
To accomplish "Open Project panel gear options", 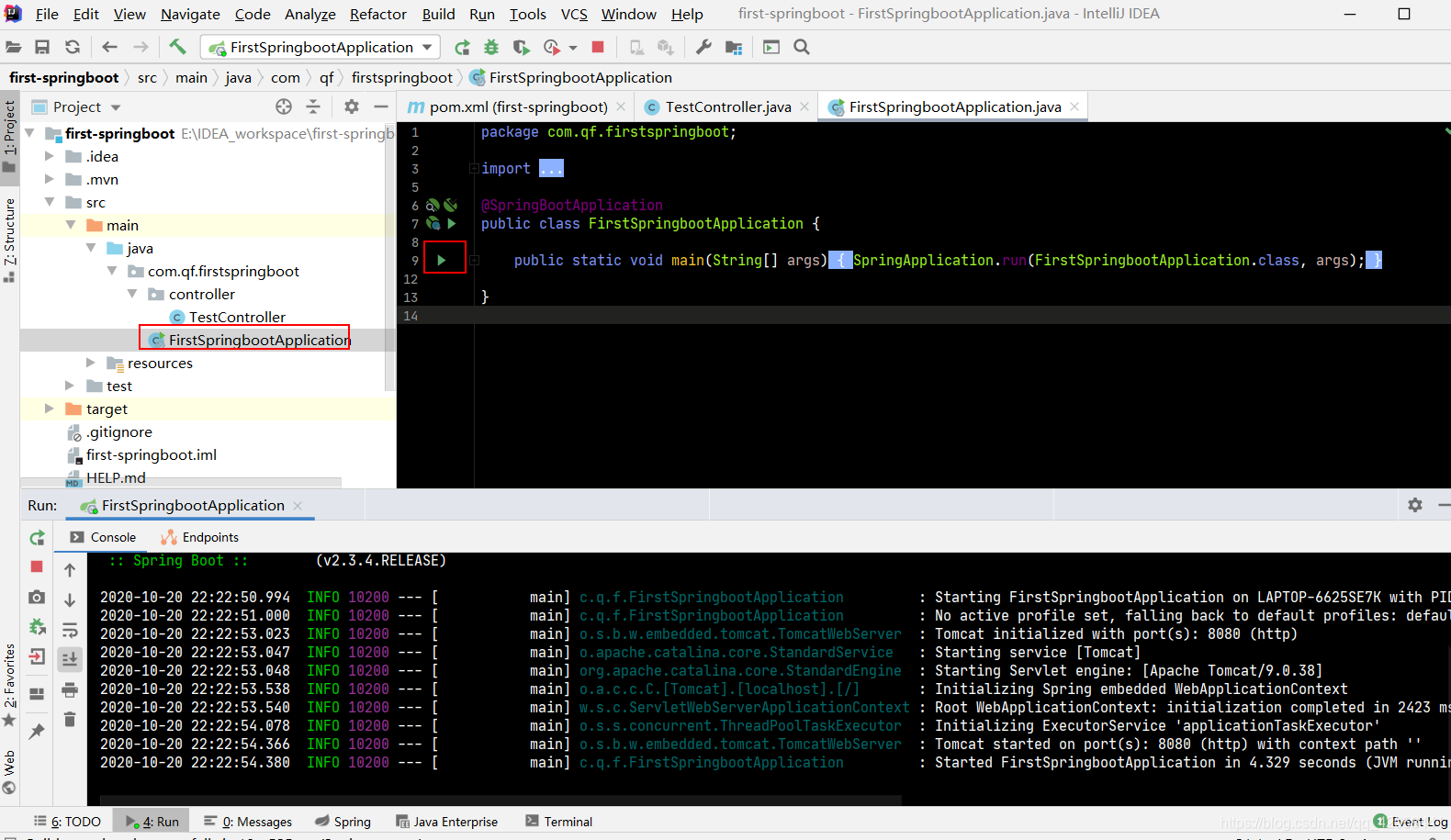I will pyautogui.click(x=351, y=106).
